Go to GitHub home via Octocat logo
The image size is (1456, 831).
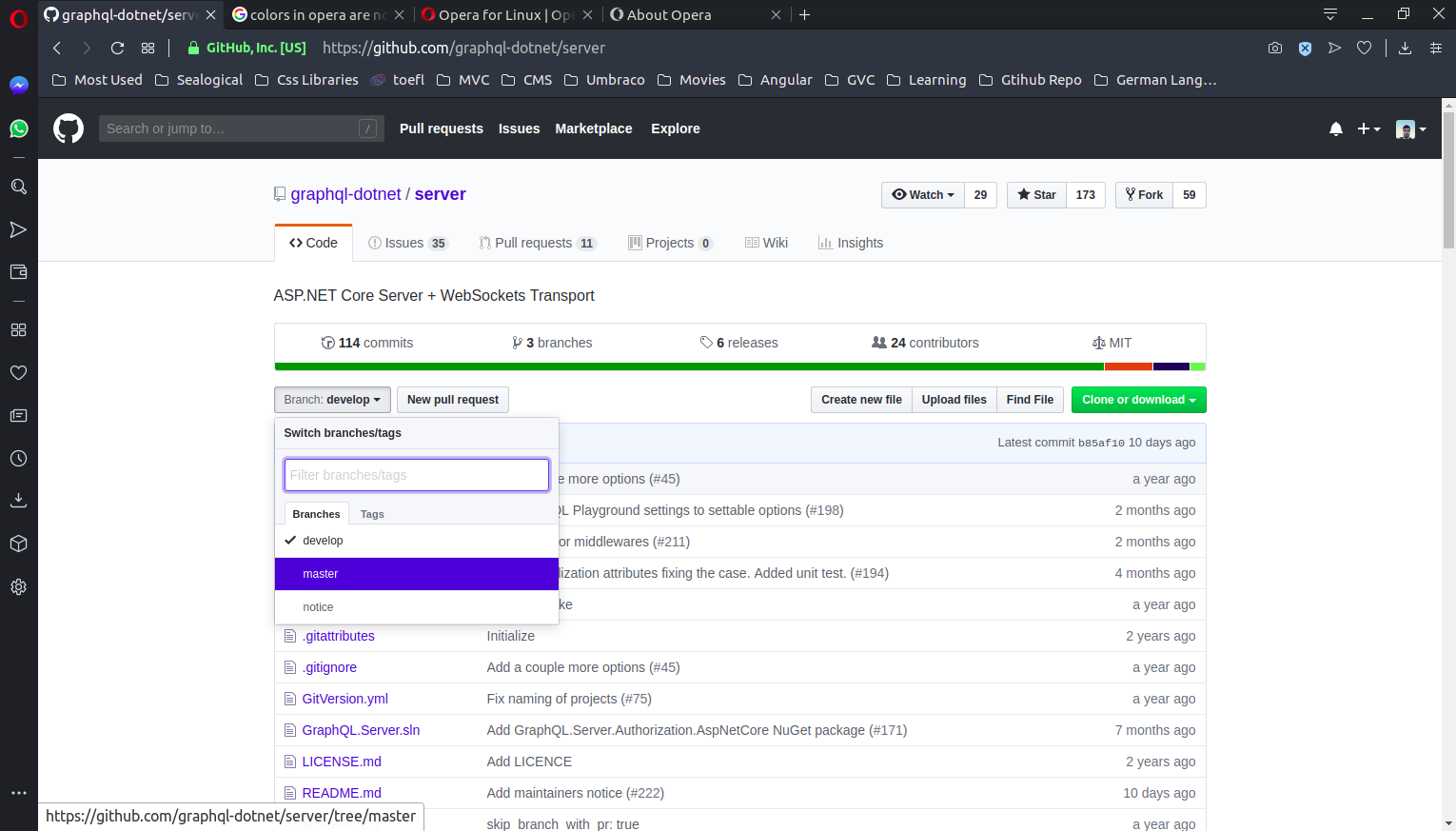click(69, 129)
